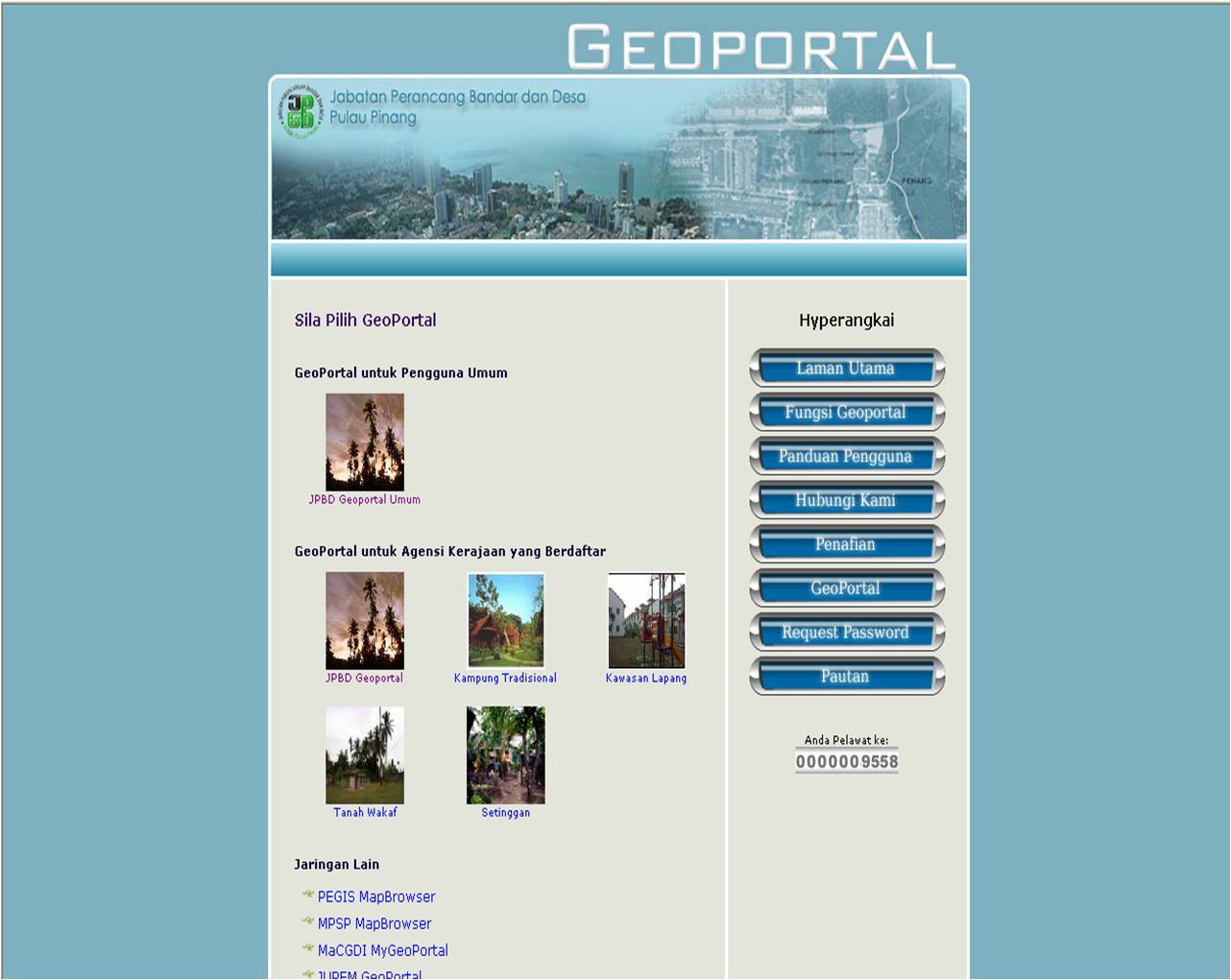Open the Pautan links page
Screen dimensions: 1231x980
[846, 676]
